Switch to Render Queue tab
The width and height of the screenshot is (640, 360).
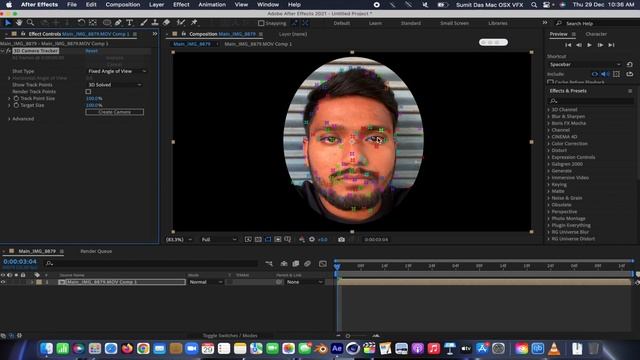(x=96, y=251)
